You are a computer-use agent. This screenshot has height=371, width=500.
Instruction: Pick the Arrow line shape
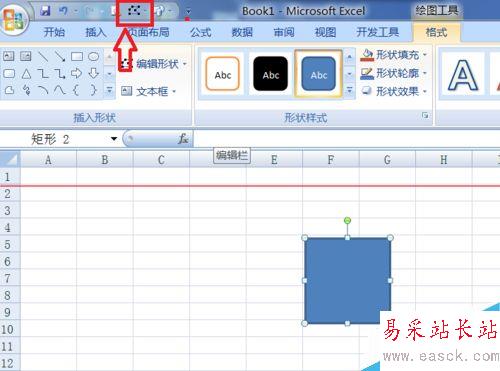click(60, 56)
